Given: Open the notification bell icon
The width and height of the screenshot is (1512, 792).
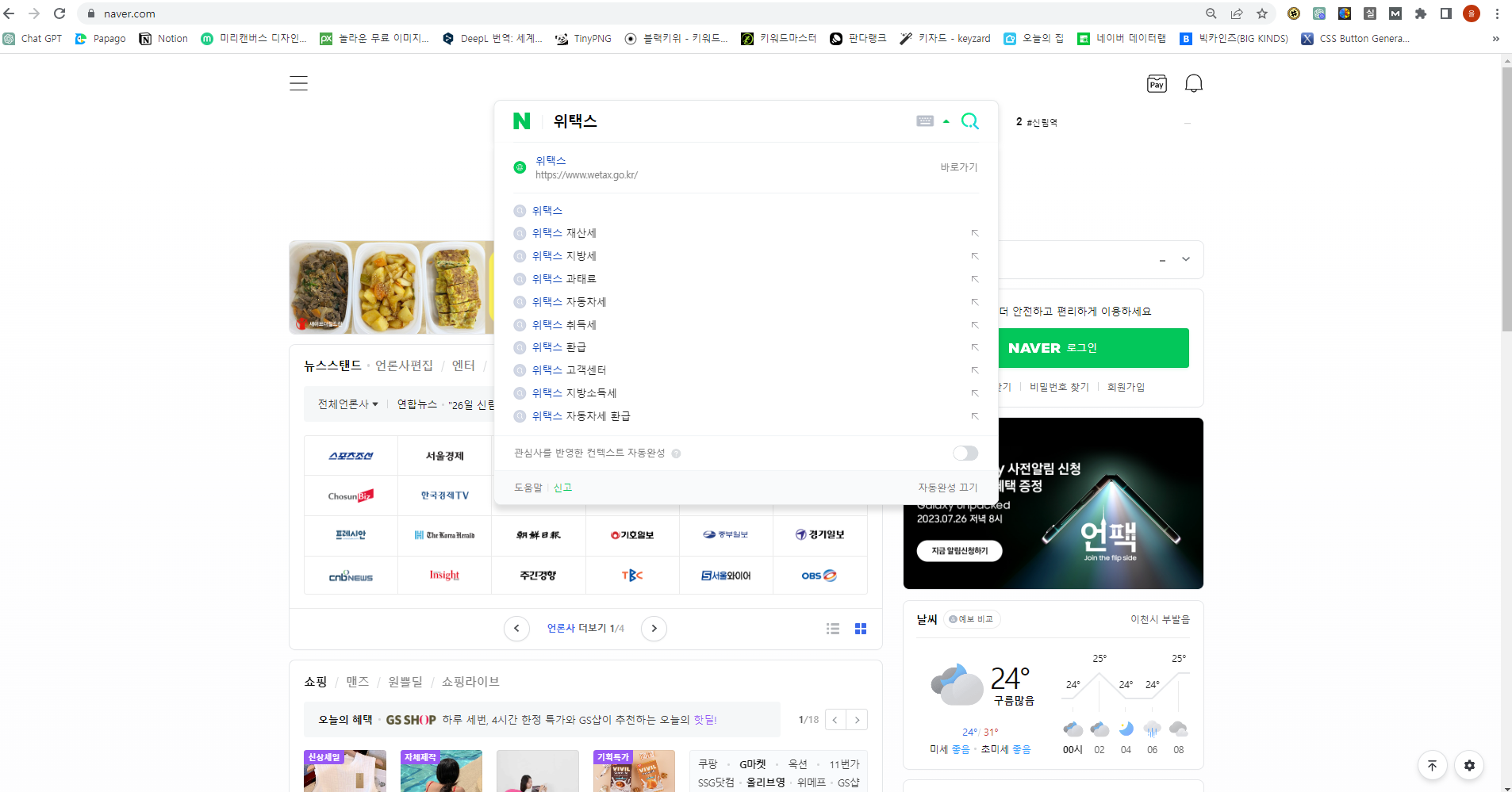Looking at the screenshot, I should [1194, 82].
